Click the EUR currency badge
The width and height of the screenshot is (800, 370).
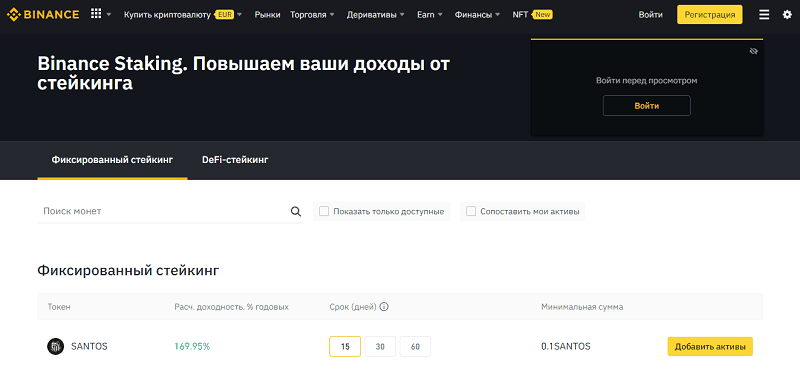[224, 15]
